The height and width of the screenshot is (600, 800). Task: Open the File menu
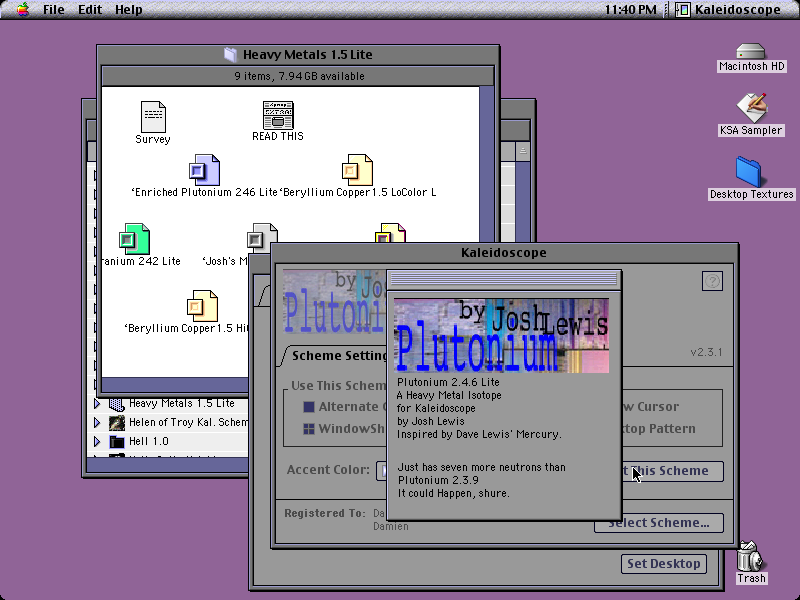[53, 9]
